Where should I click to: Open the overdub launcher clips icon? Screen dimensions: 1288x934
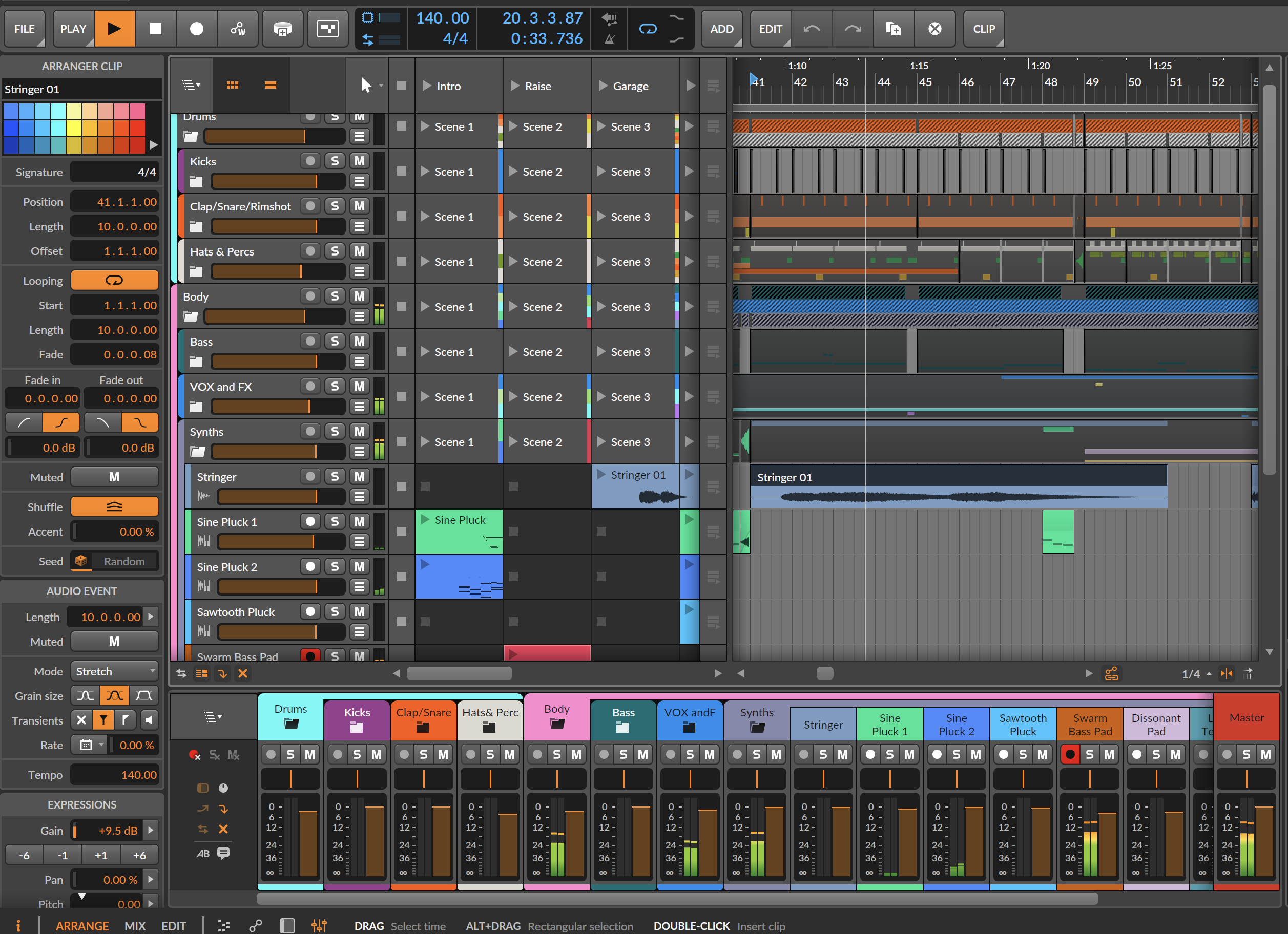[x=282, y=28]
